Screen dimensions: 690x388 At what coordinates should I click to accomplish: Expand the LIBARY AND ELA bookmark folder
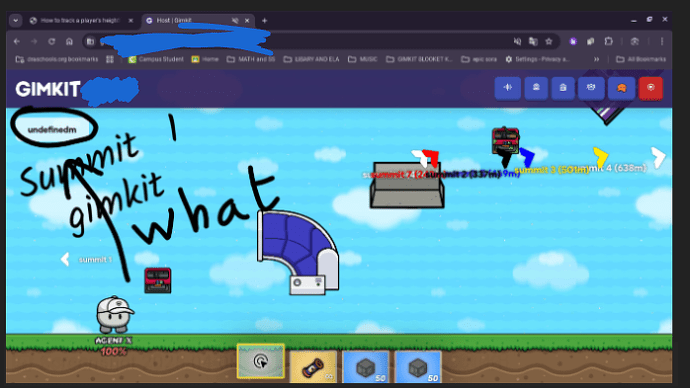pyautogui.click(x=312, y=59)
